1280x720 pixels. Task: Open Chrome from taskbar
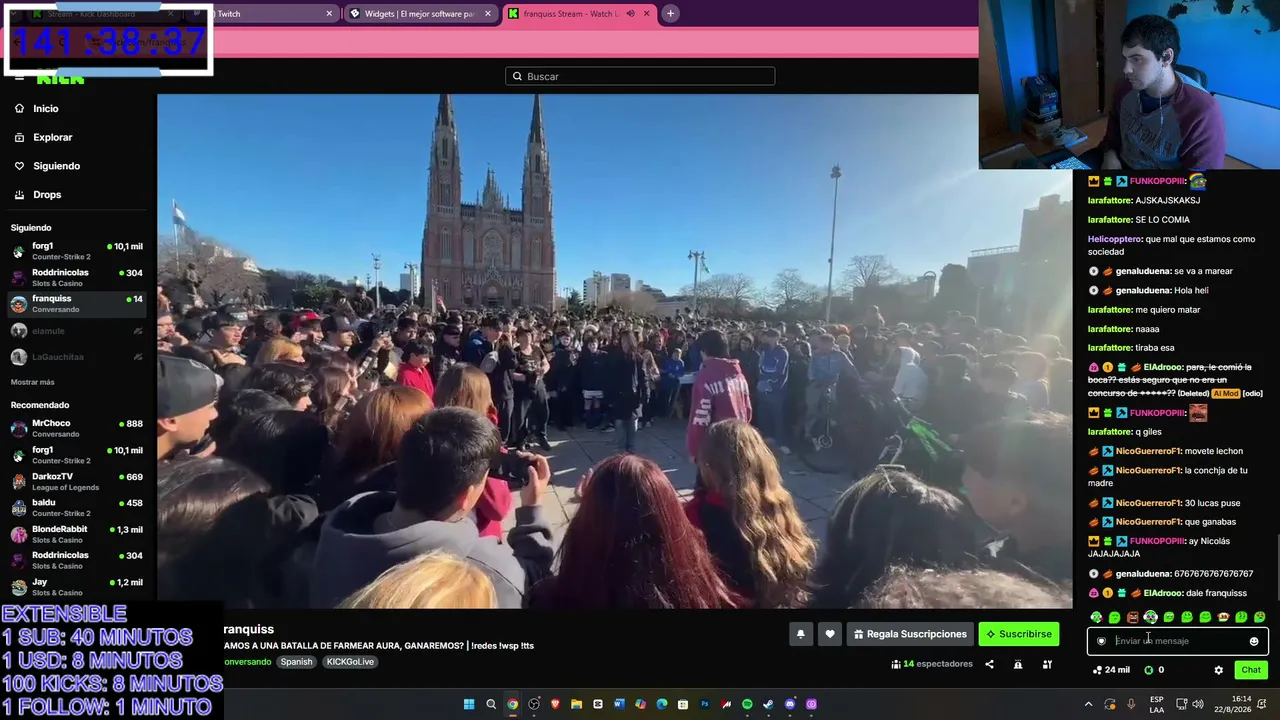[x=512, y=704]
